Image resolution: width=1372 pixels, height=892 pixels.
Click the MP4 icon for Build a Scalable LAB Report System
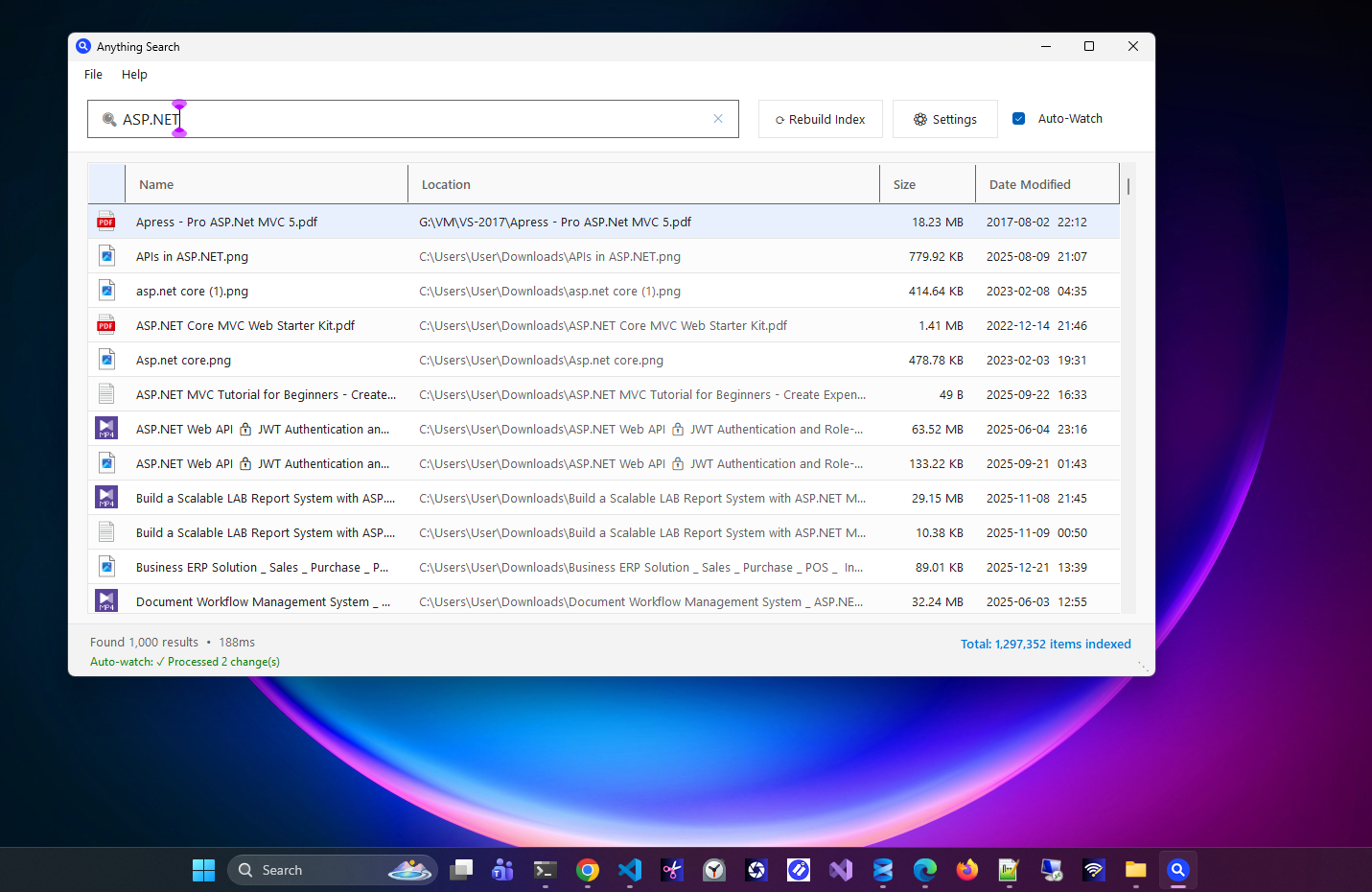coord(105,497)
